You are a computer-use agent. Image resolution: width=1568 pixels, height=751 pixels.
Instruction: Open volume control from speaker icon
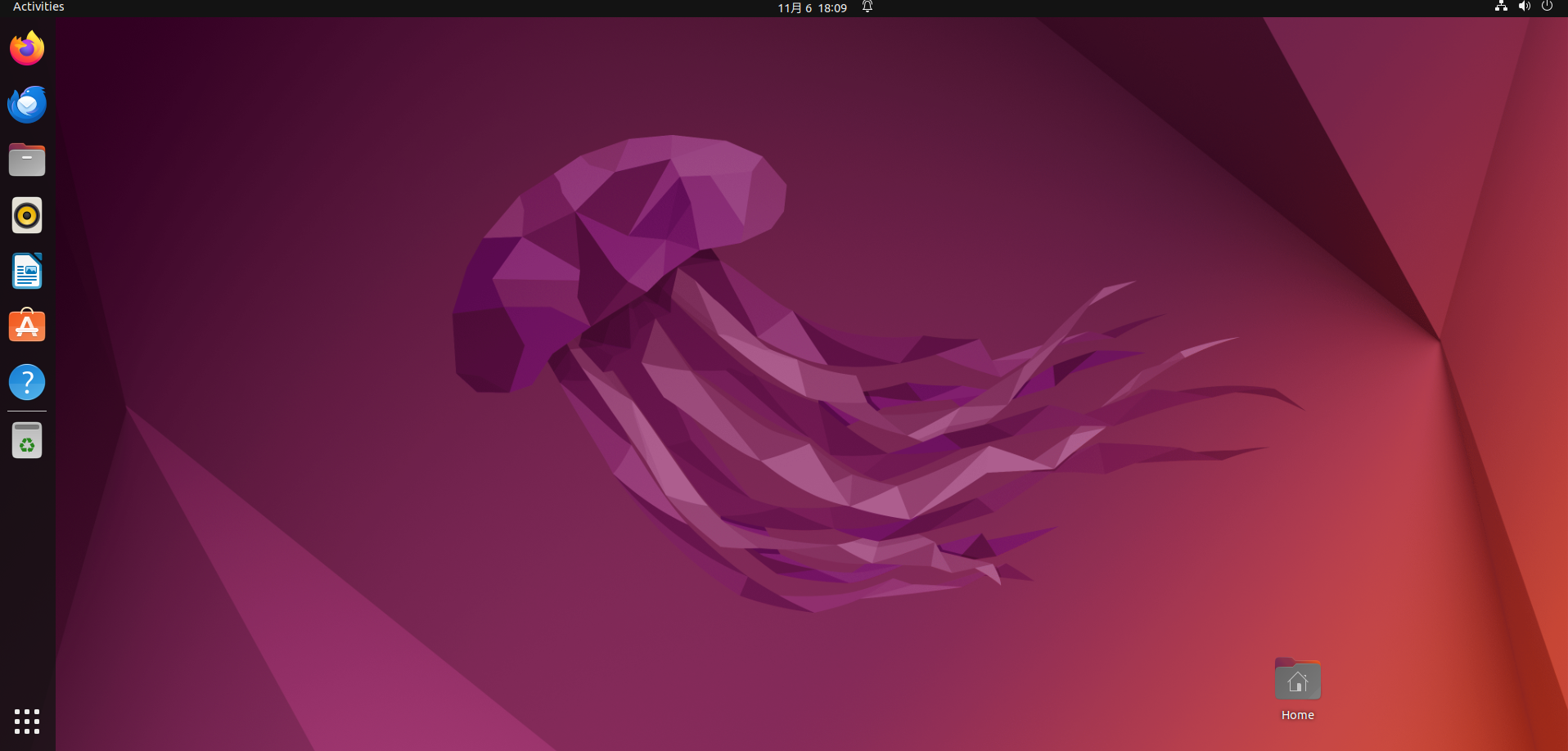(x=1524, y=7)
